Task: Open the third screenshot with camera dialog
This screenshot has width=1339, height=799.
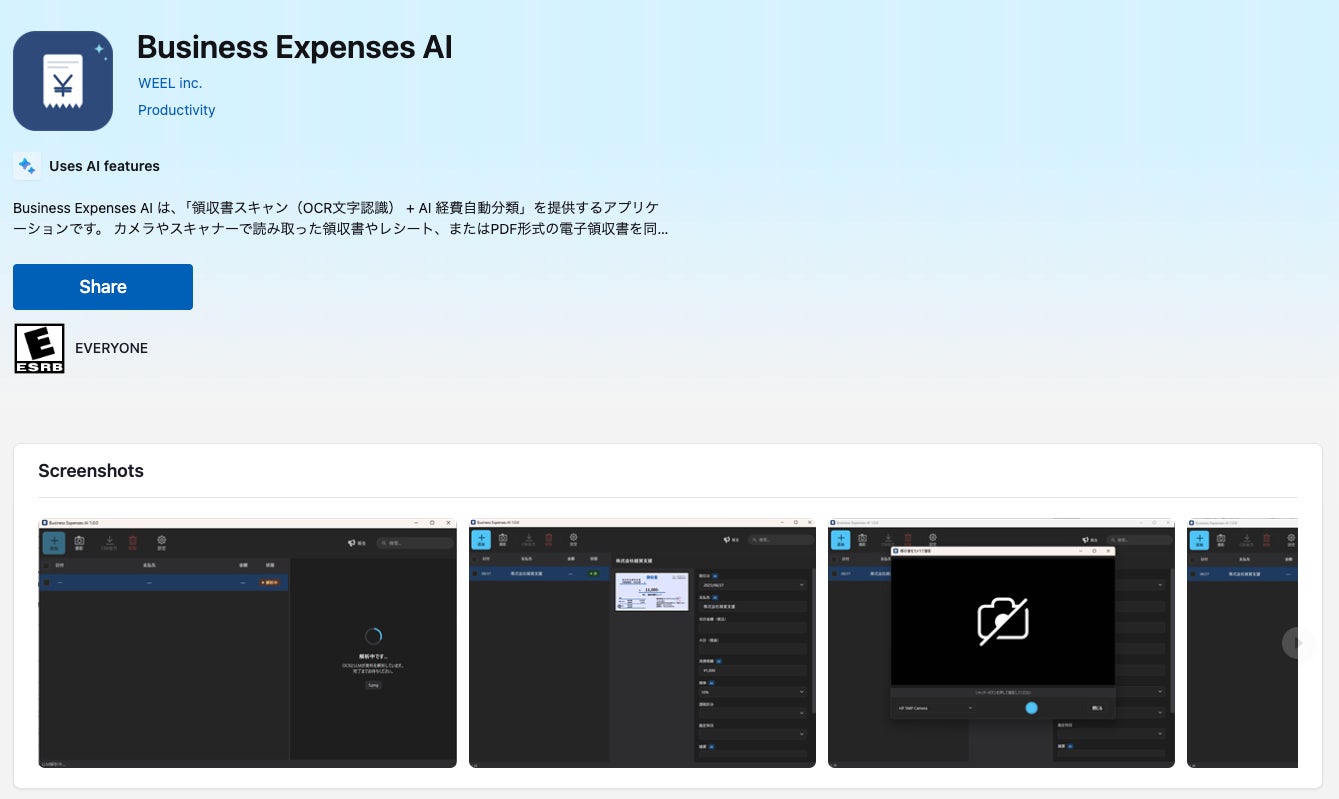Action: 1001,642
